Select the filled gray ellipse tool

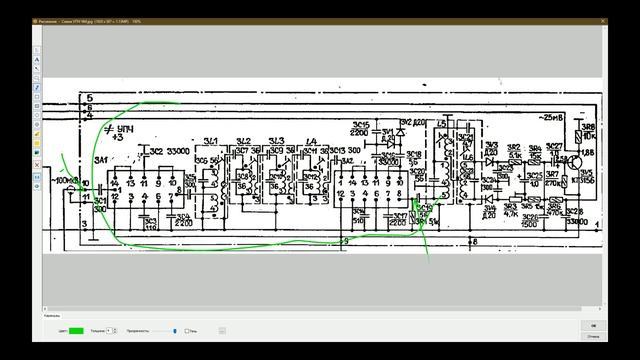37,124
